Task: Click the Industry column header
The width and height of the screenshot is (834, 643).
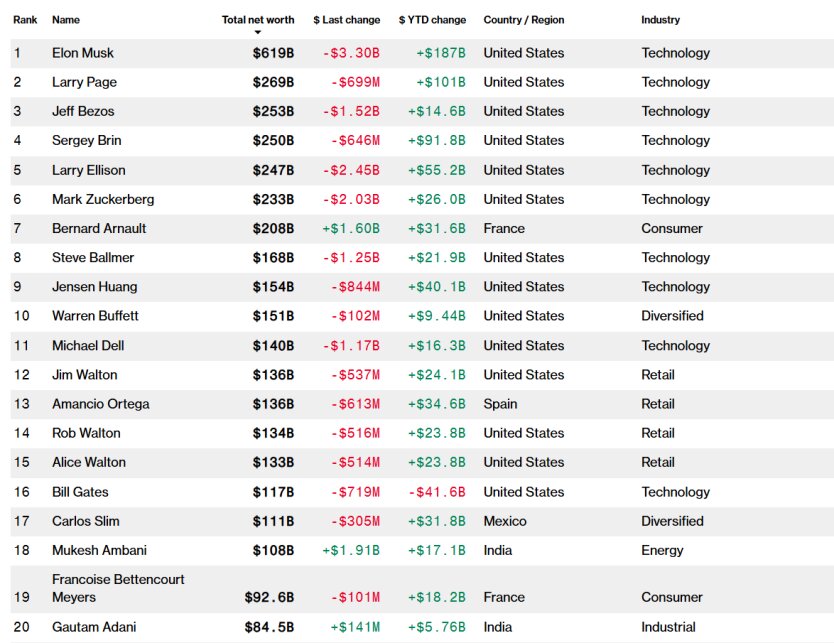Action: tap(660, 19)
